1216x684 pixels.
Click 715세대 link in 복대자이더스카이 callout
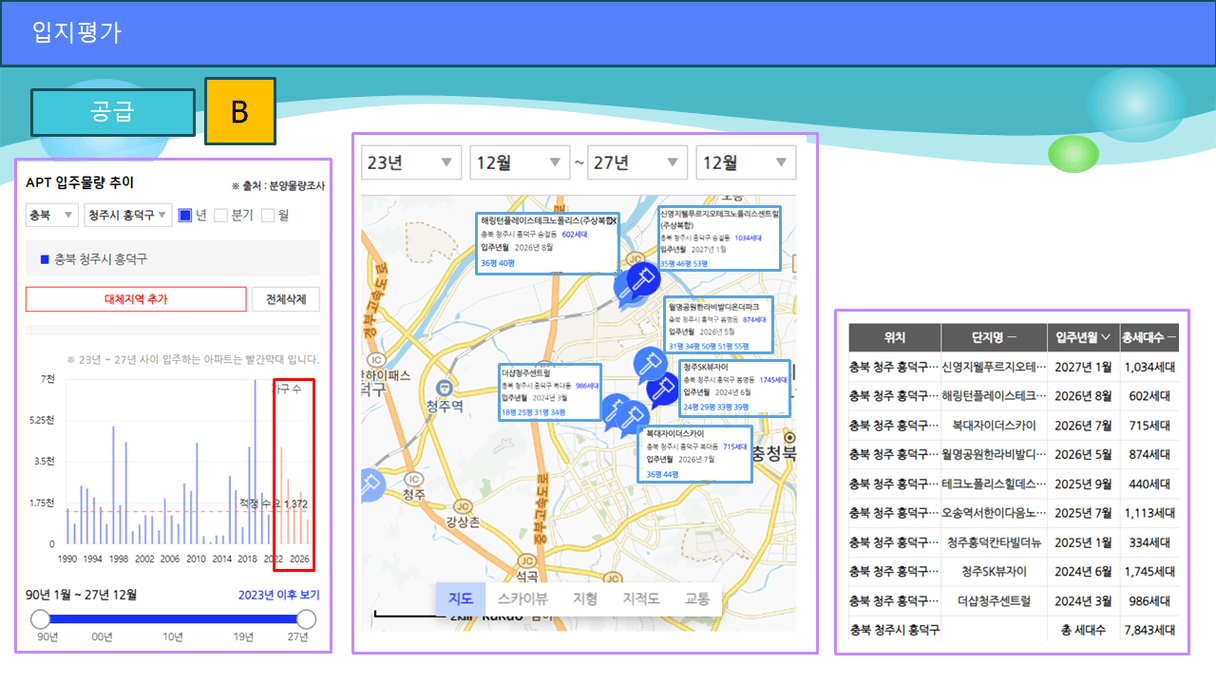pyautogui.click(x=736, y=447)
